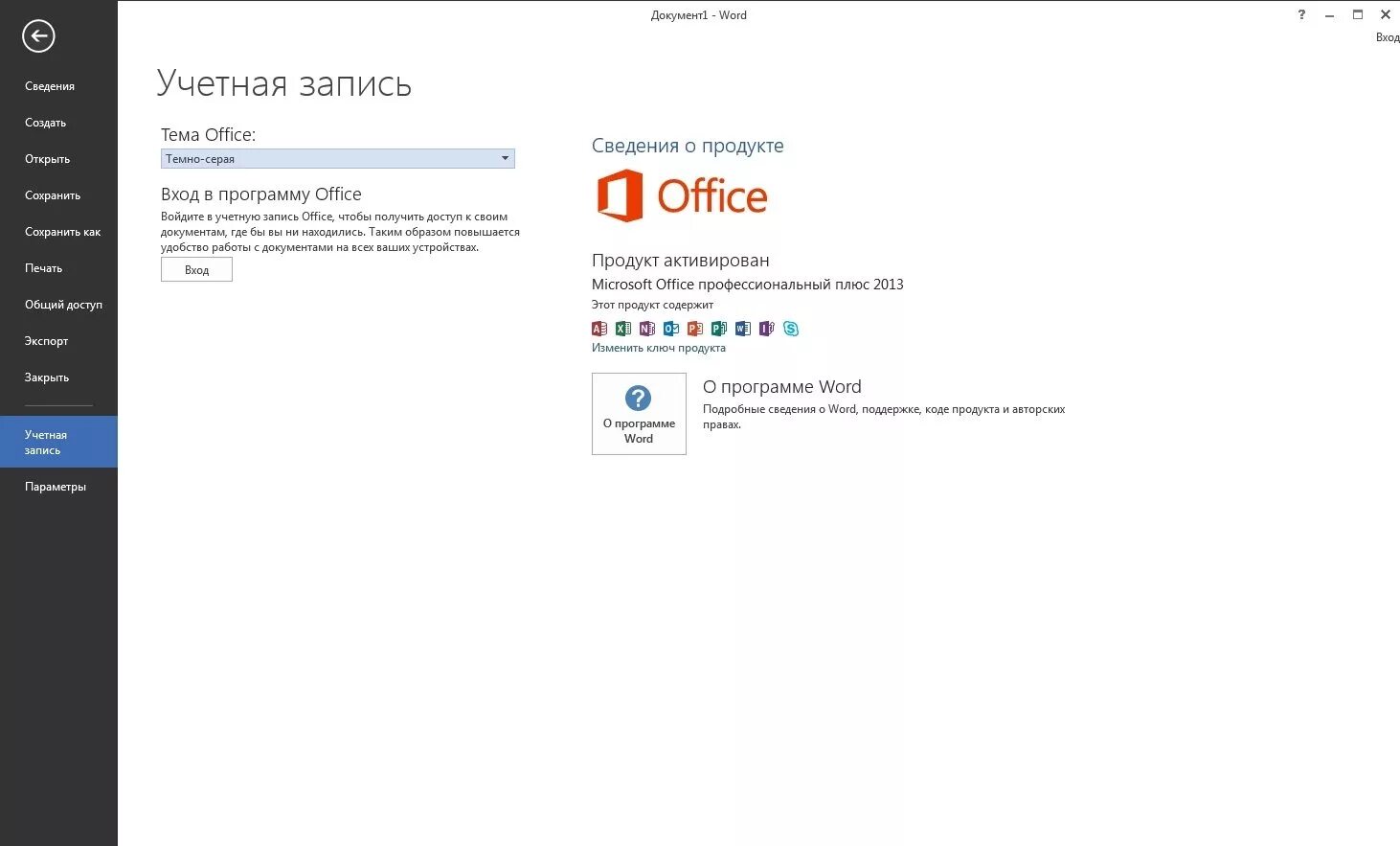Click the Изменить ключ продукта link

point(659,348)
